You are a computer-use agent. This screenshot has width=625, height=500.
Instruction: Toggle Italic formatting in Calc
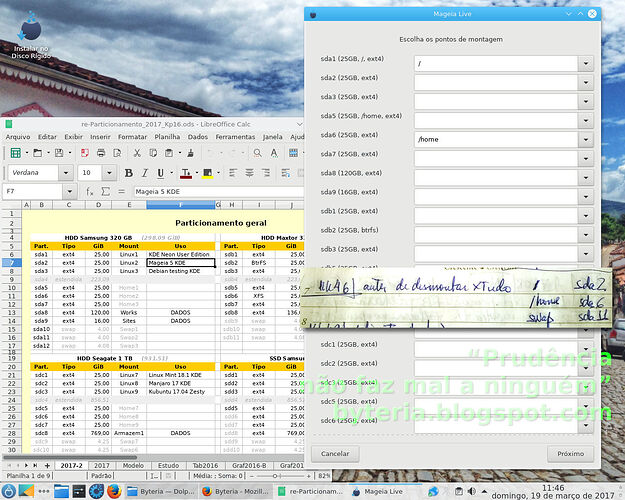[x=145, y=173]
